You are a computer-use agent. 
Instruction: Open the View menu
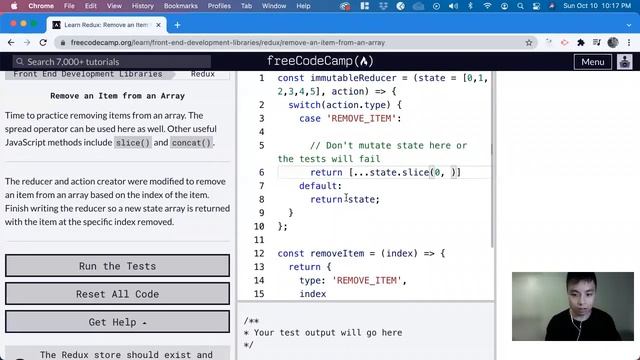pyautogui.click(x=114, y=6)
